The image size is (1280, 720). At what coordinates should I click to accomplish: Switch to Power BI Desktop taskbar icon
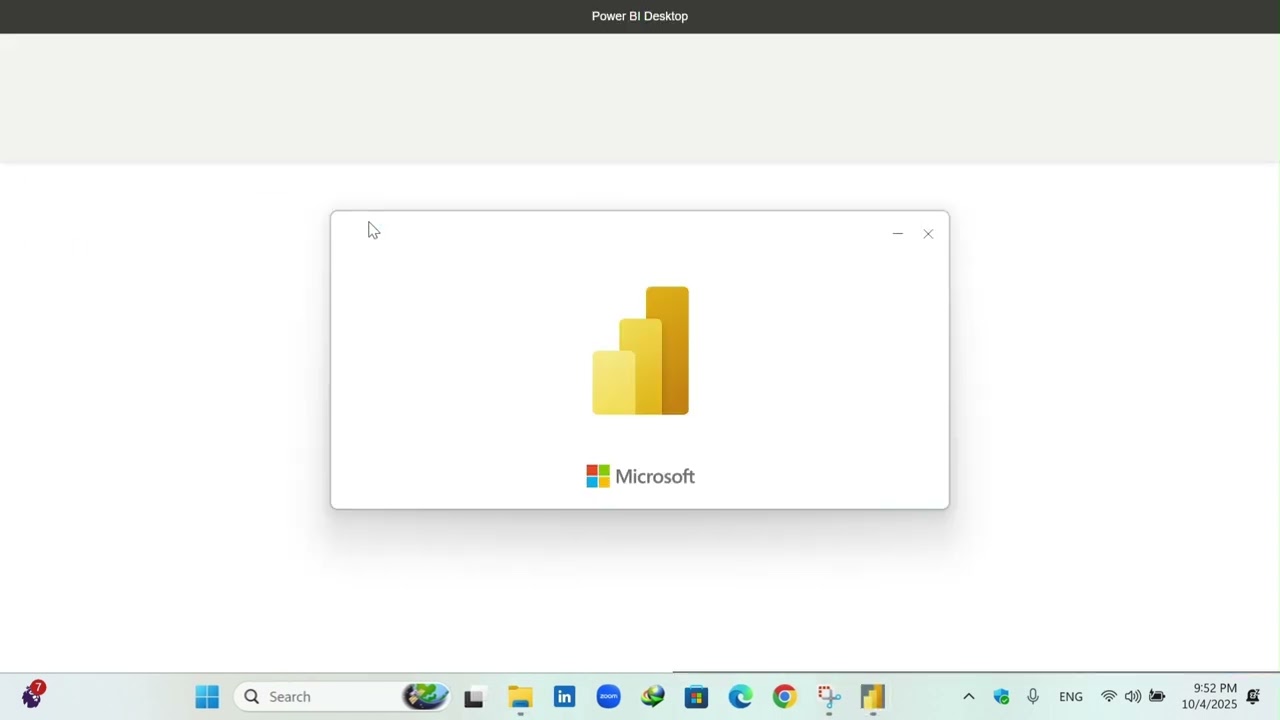point(872,697)
